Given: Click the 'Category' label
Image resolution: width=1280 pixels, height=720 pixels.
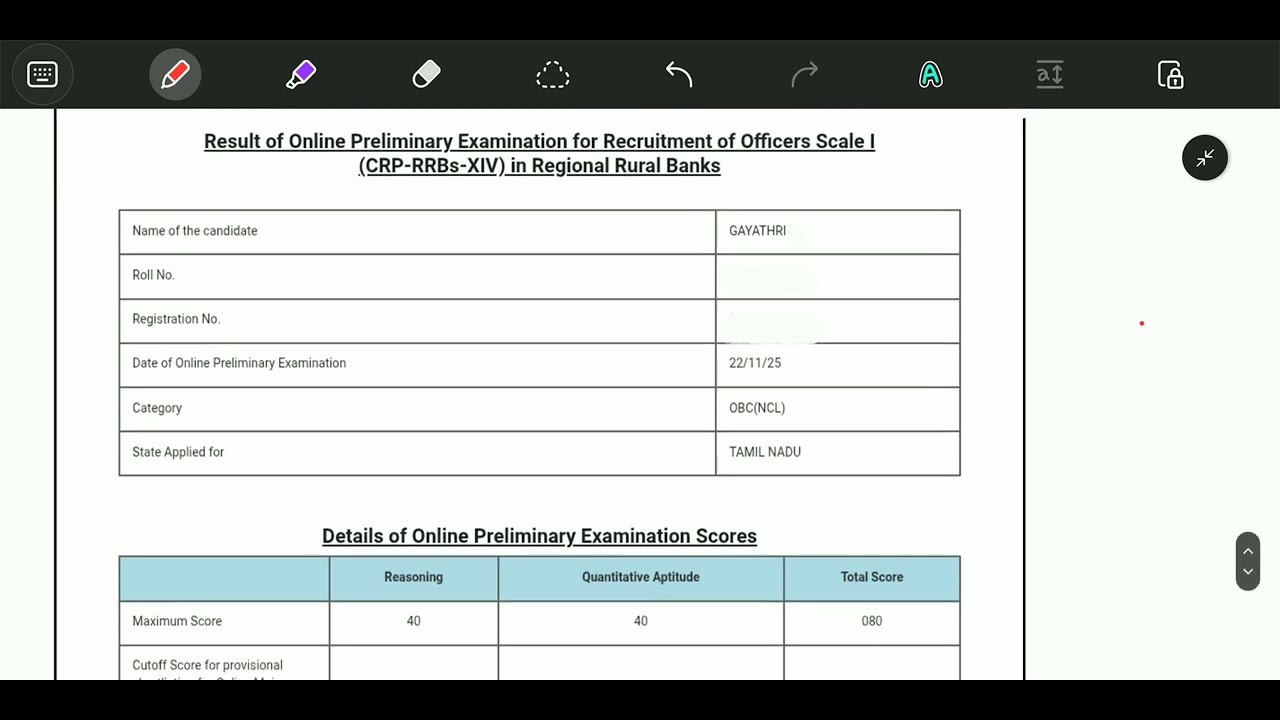Looking at the screenshot, I should click(x=157, y=408).
